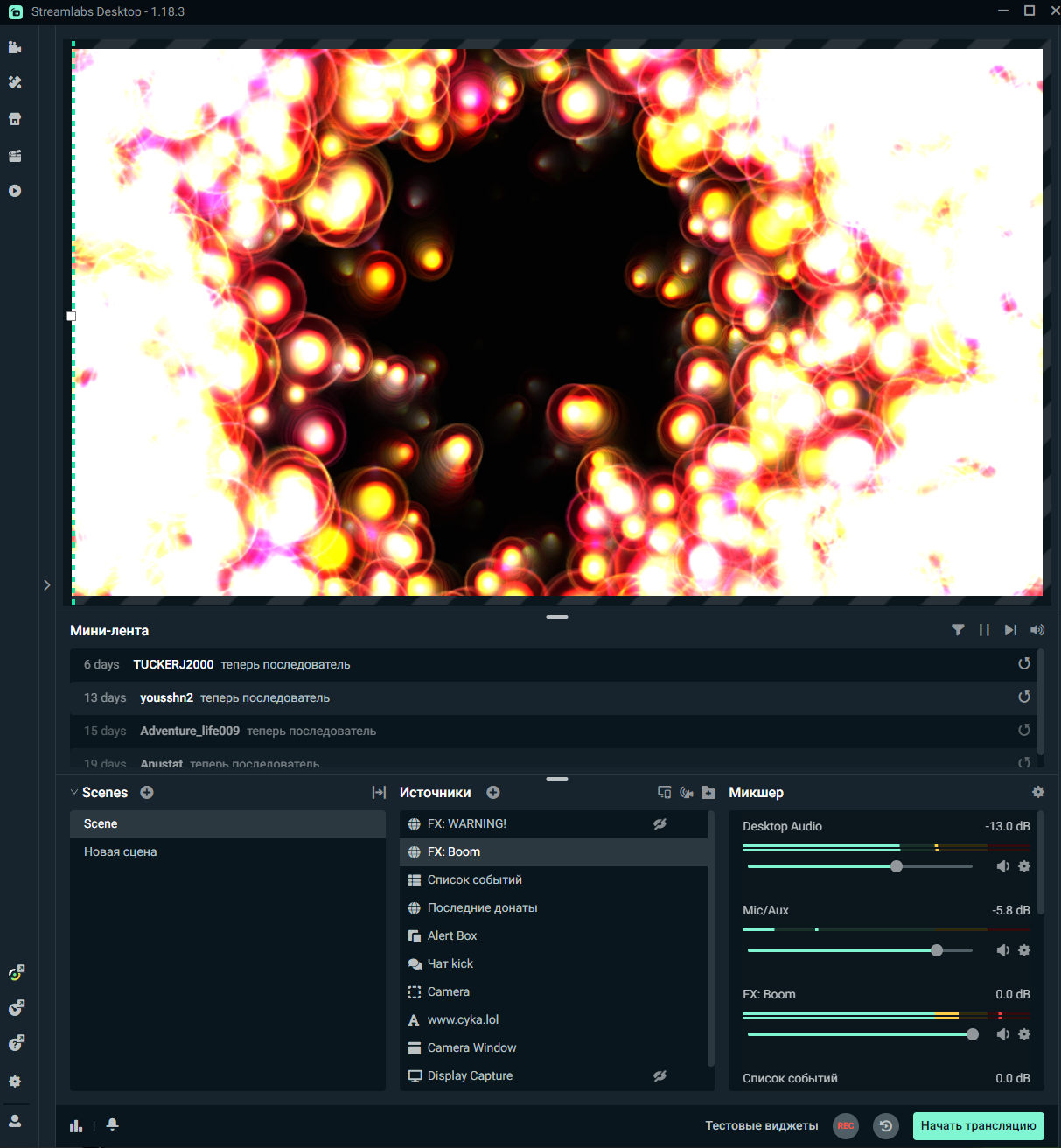Select the Alert Box source
1061x1148 pixels.
pyautogui.click(x=554, y=936)
